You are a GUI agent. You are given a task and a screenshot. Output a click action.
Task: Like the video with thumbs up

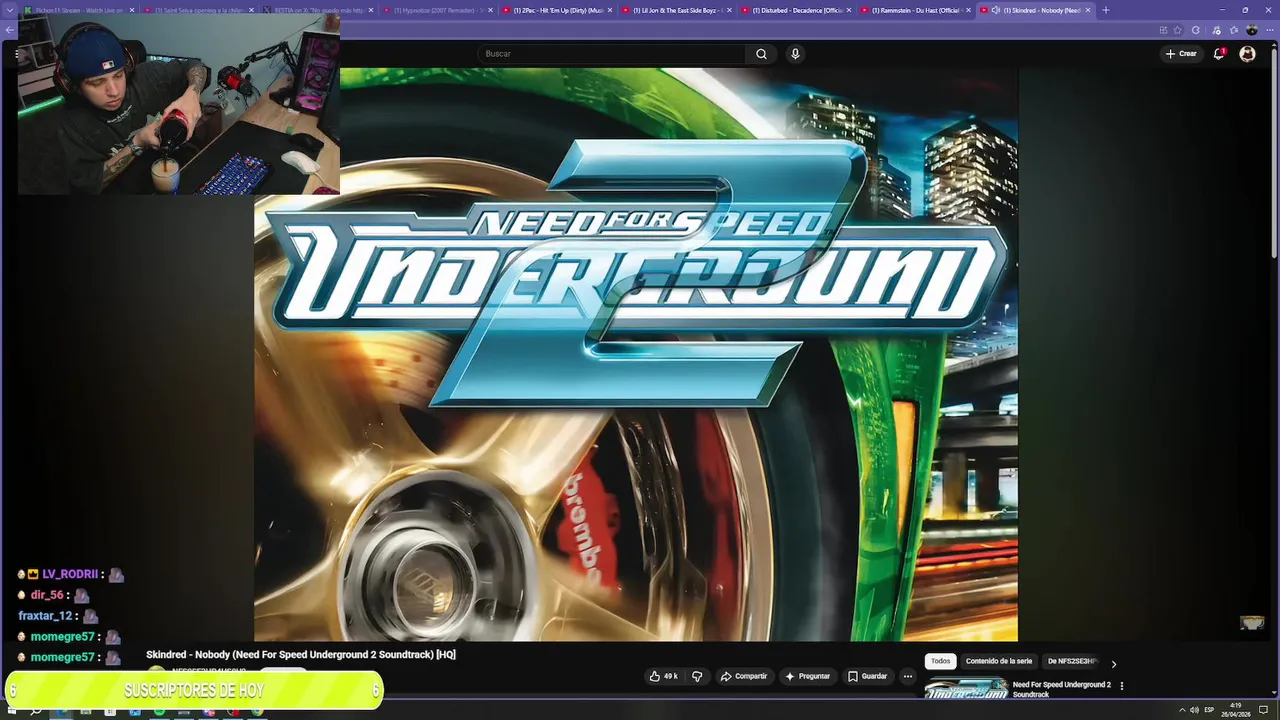[663, 676]
